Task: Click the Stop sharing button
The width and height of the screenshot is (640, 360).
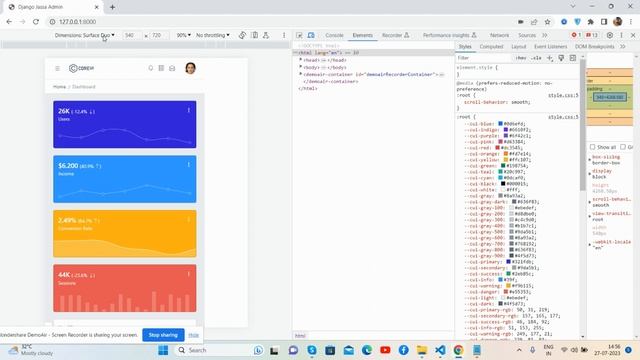Action: pos(163,335)
